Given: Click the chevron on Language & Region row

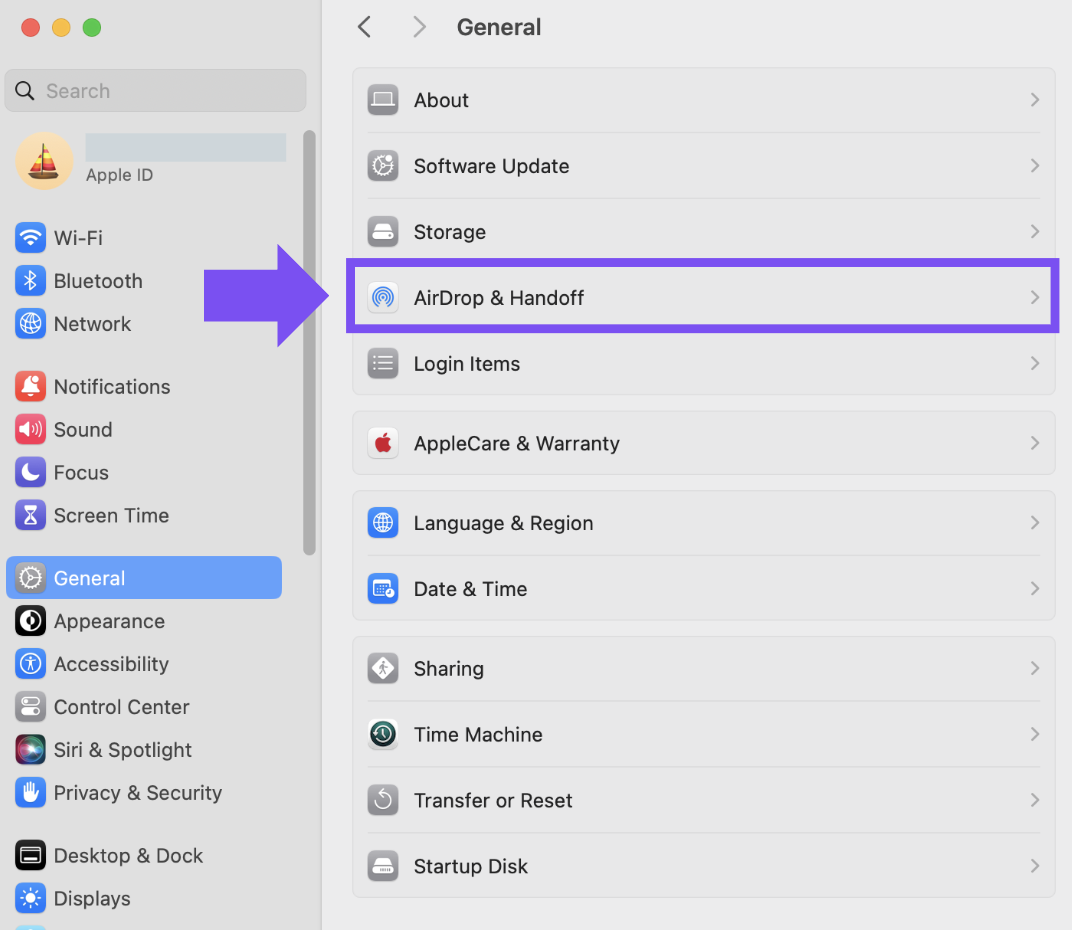Looking at the screenshot, I should (x=1034, y=523).
